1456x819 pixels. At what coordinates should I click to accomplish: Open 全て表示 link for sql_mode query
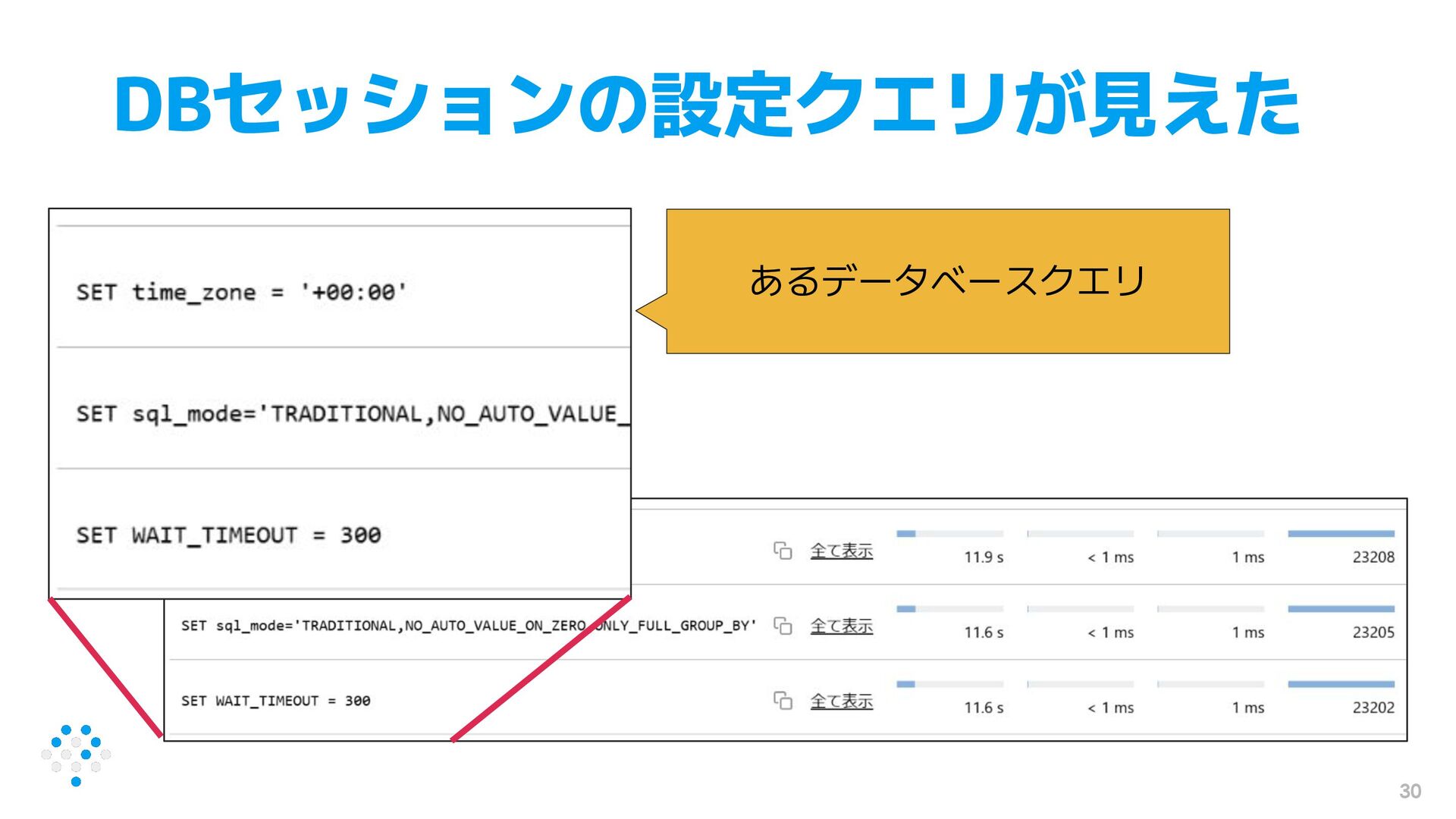coord(841,626)
